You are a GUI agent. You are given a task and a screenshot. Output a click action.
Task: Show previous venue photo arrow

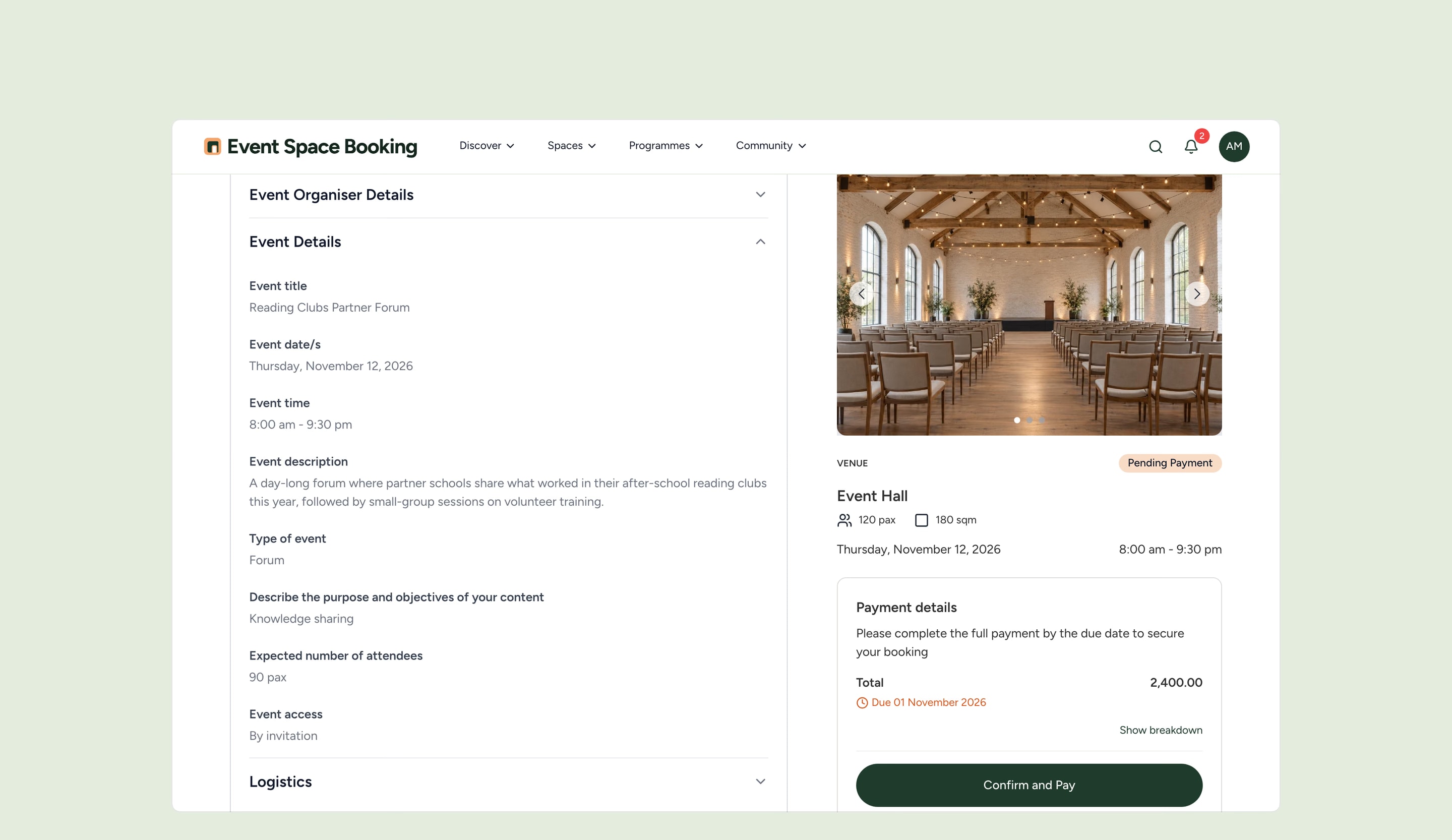(861, 294)
